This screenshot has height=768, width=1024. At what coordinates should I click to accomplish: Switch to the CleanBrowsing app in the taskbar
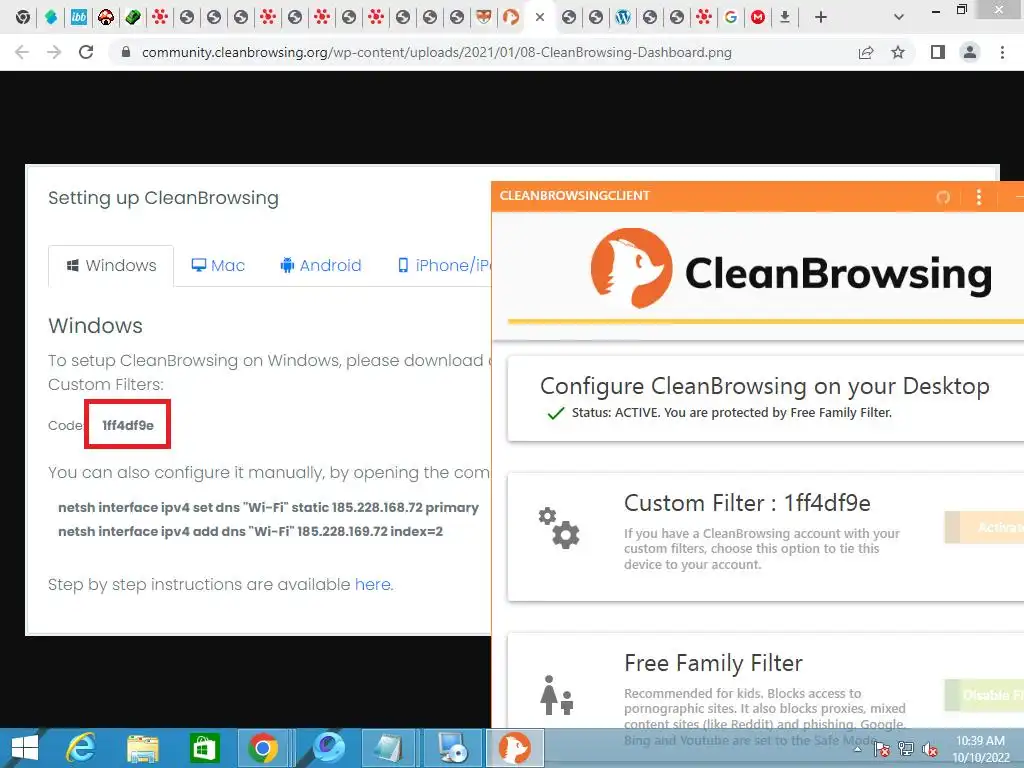point(515,748)
